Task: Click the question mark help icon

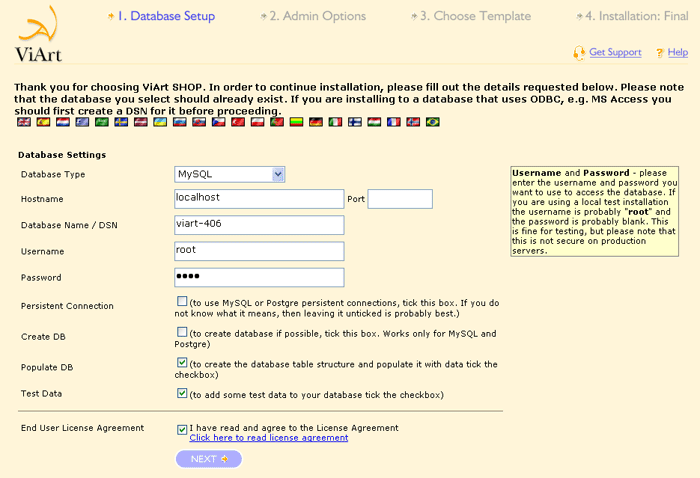Action: (659, 53)
